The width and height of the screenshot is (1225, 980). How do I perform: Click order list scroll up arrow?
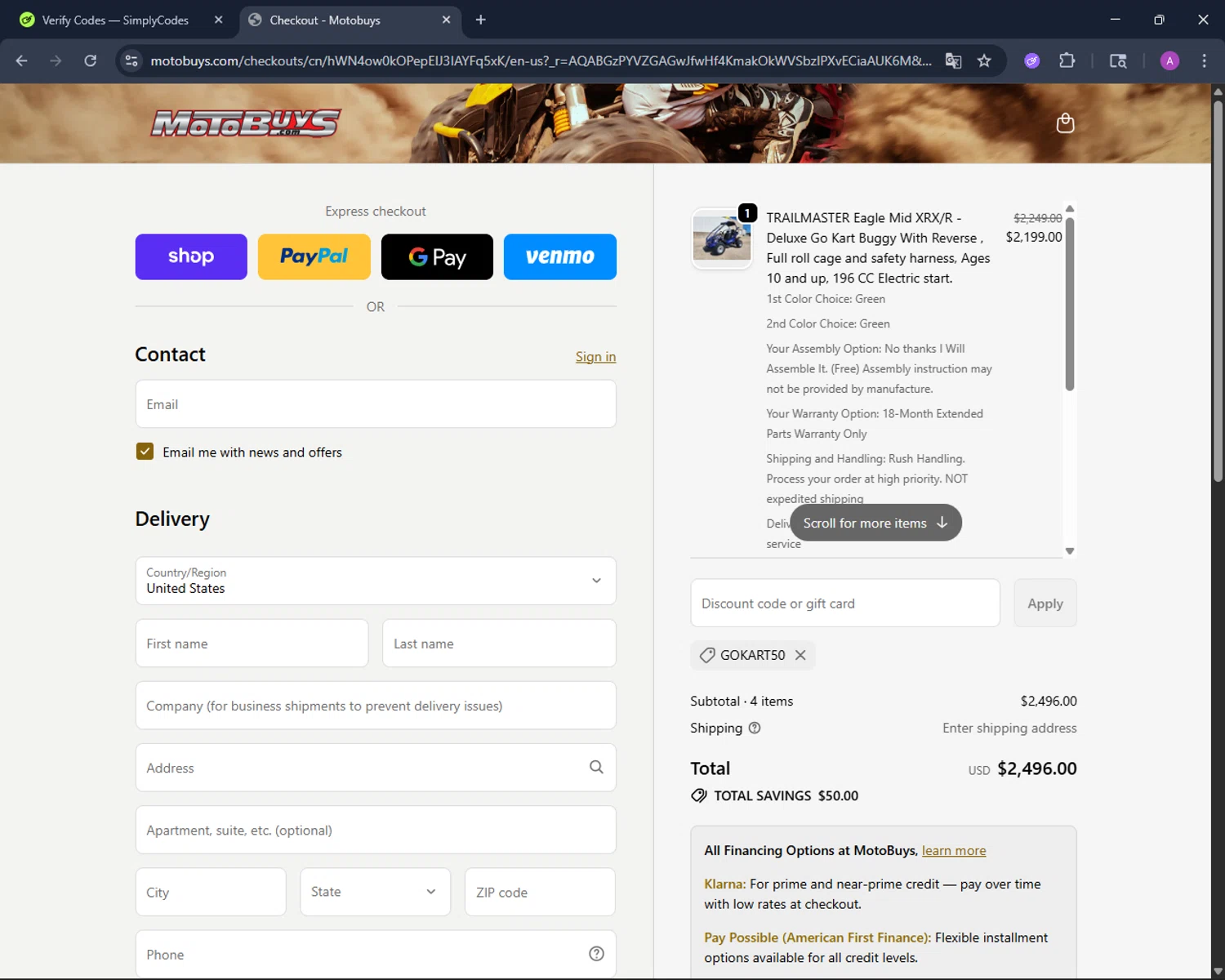(x=1070, y=209)
